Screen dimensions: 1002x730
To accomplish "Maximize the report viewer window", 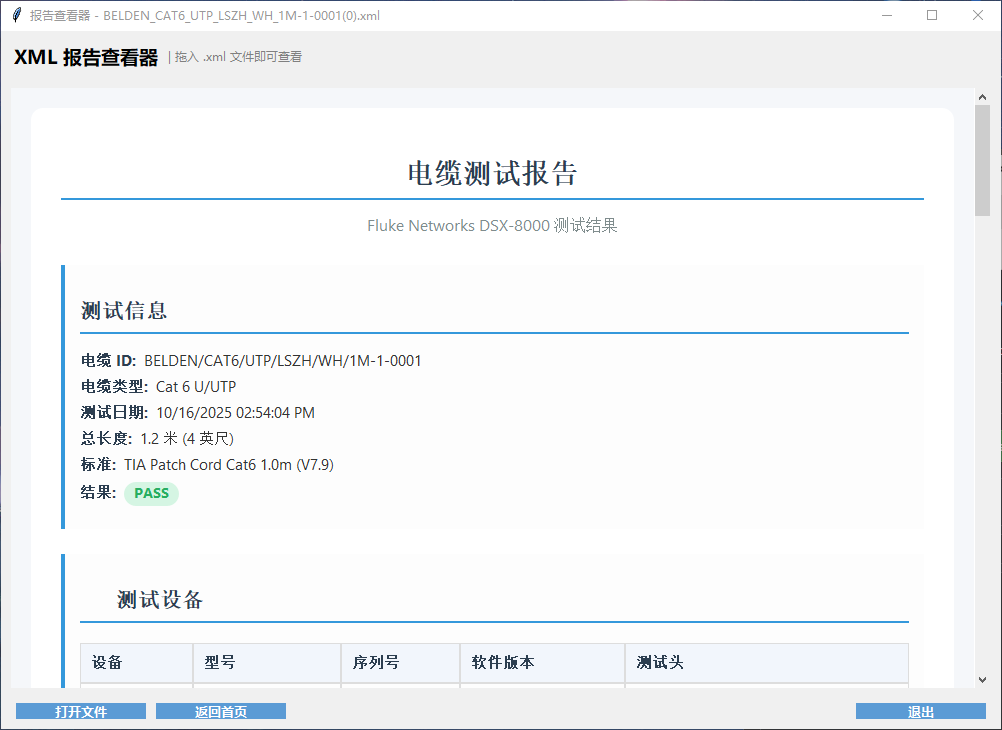I will pyautogui.click(x=932, y=15).
